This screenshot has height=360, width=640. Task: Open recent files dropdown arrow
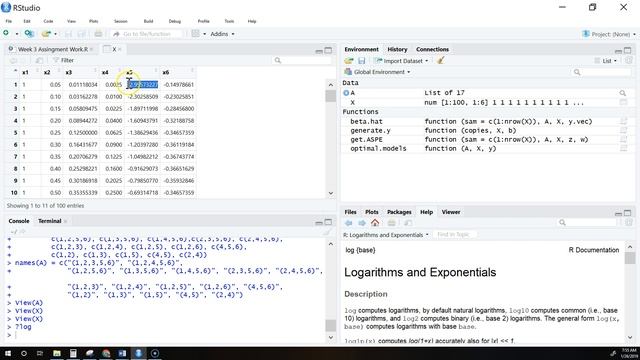pyautogui.click(x=56, y=34)
